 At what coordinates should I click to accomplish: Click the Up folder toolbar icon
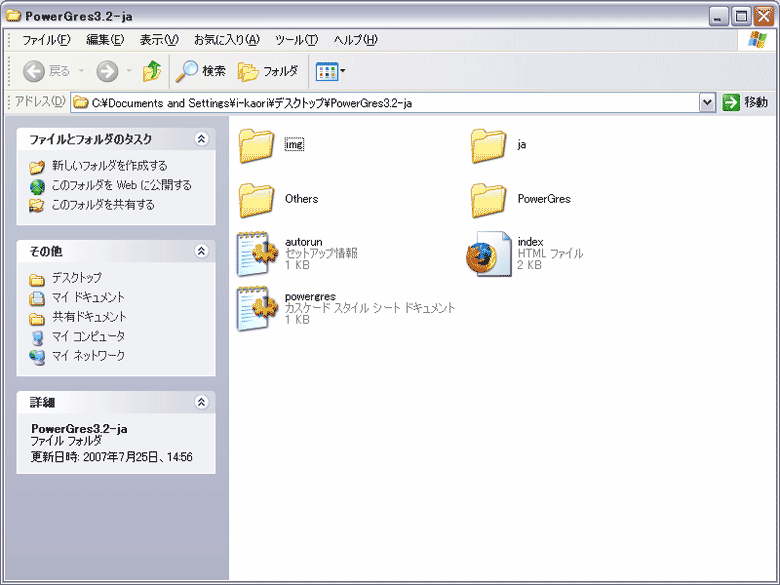pyautogui.click(x=152, y=71)
